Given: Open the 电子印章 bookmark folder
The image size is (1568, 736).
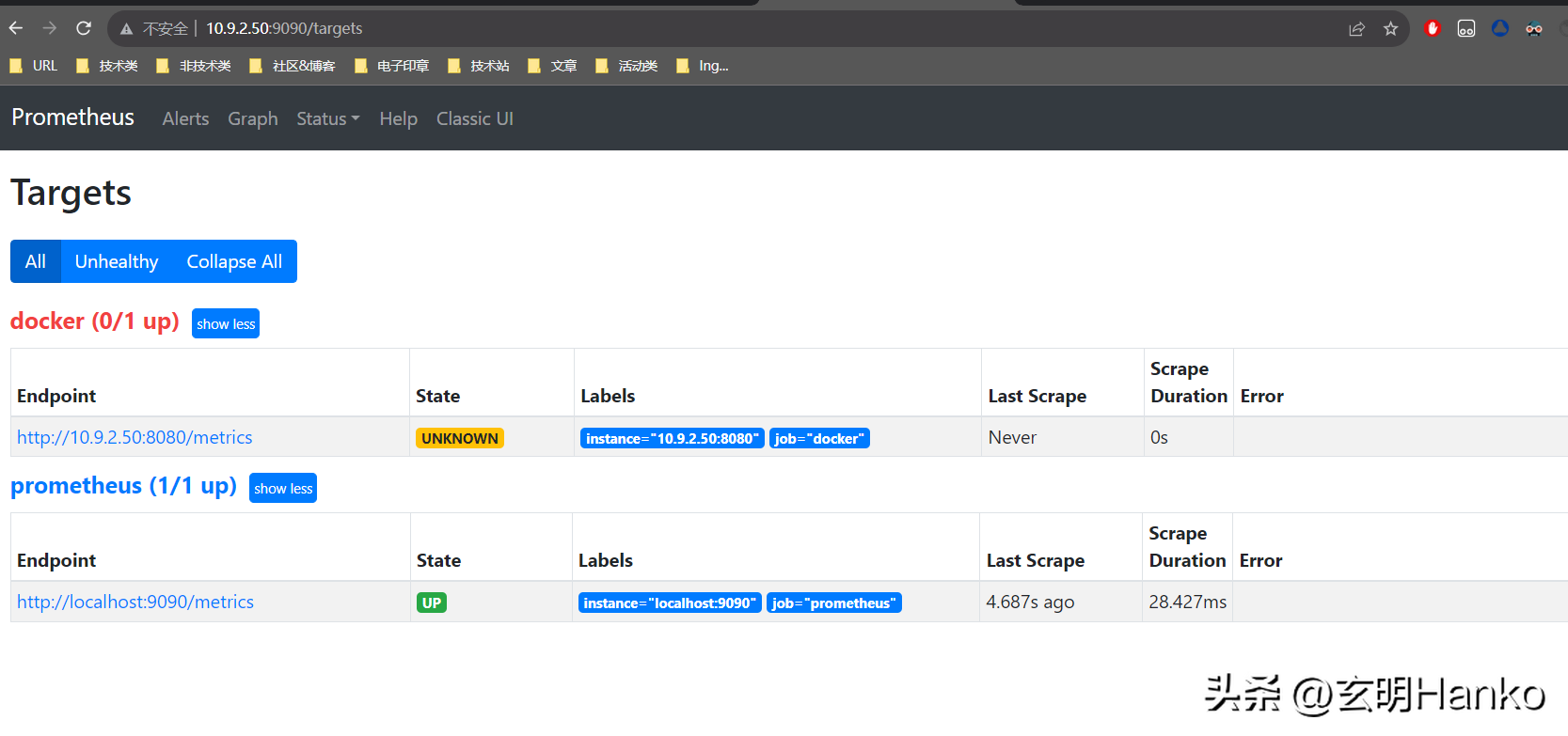Looking at the screenshot, I should [392, 66].
